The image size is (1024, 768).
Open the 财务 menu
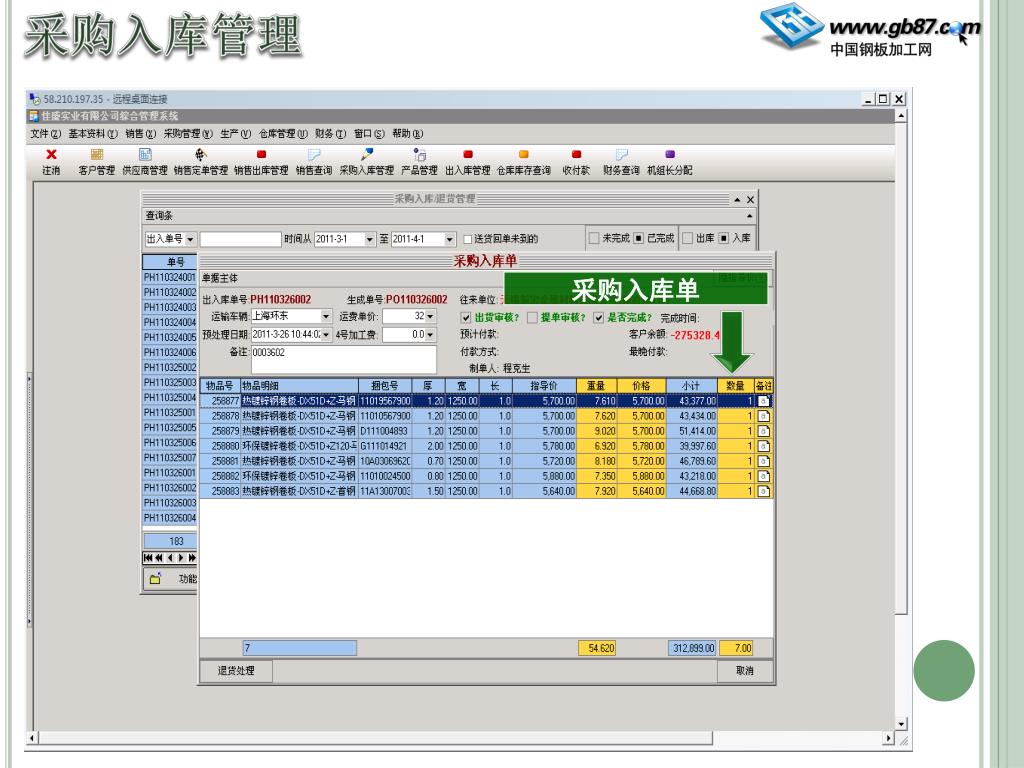pyautogui.click(x=330, y=134)
